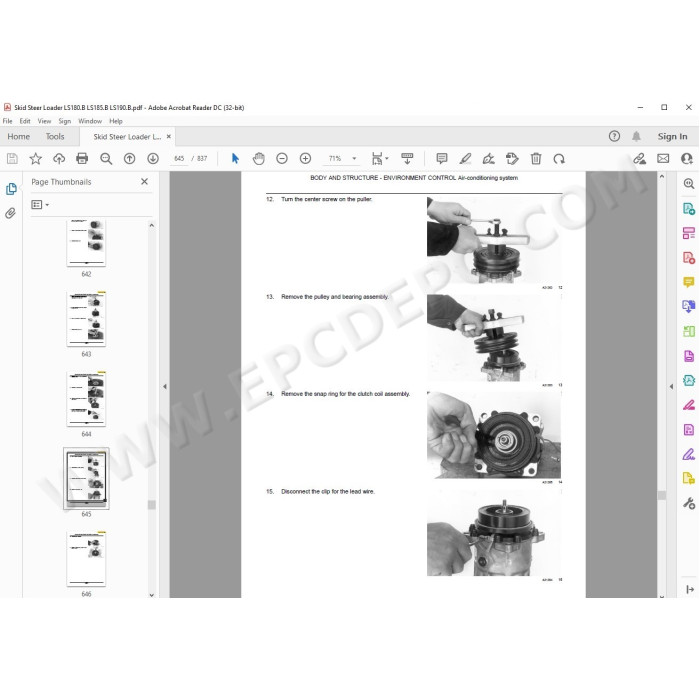Open More Tools wrench icon
The height and width of the screenshot is (700, 700).
[x=689, y=504]
